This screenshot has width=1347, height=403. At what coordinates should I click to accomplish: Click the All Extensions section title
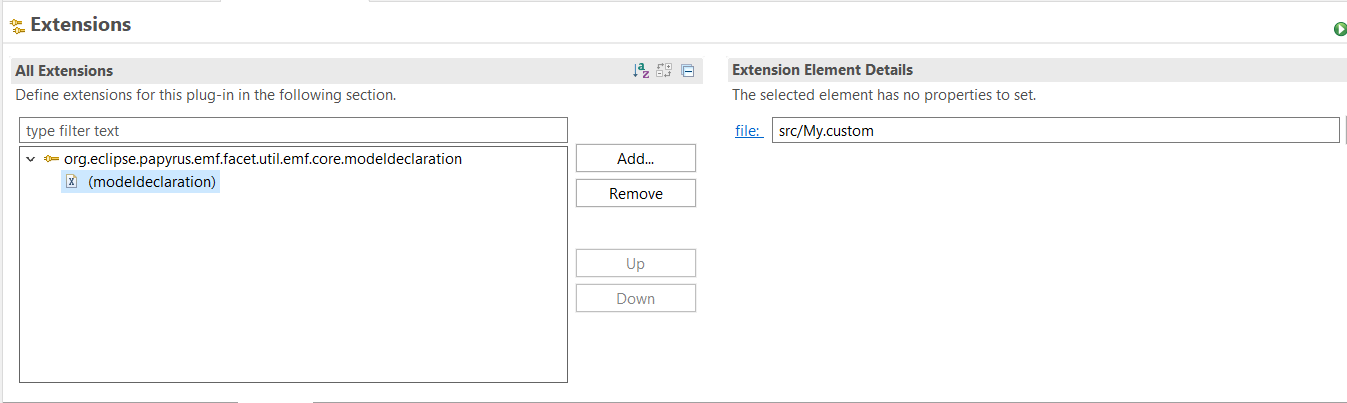pyautogui.click(x=64, y=71)
